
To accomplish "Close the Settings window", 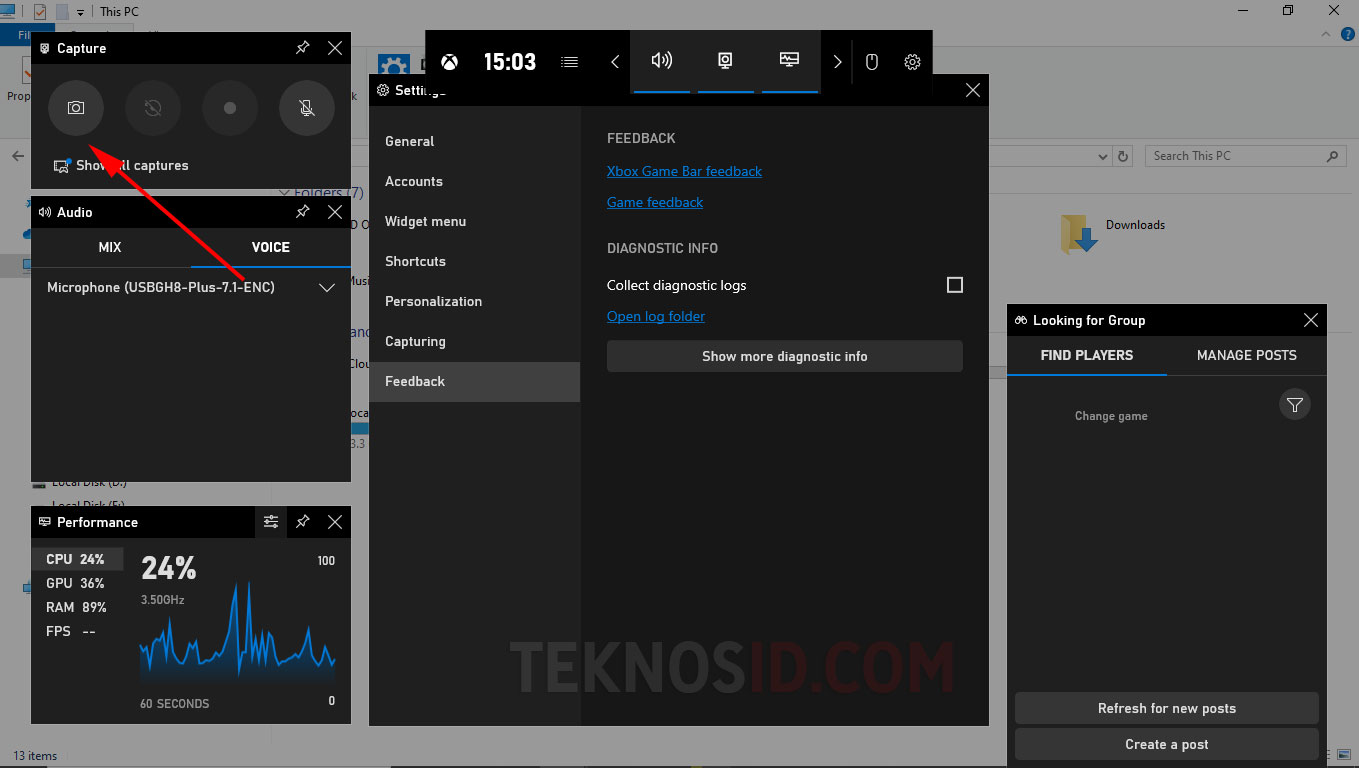I will [973, 90].
